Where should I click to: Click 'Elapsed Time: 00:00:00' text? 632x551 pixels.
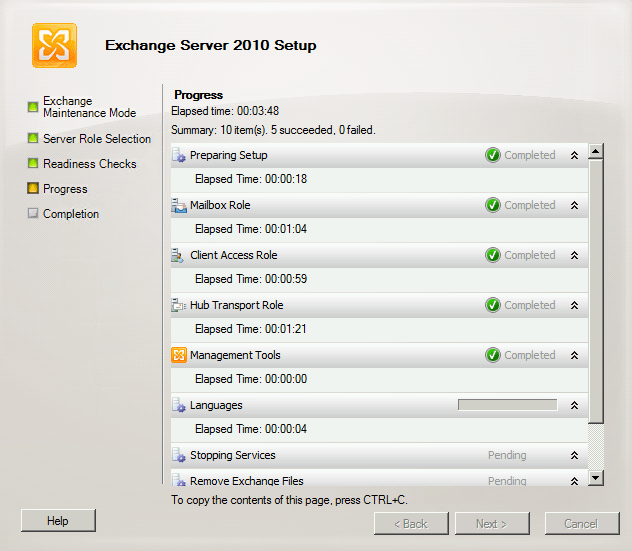pyautogui.click(x=251, y=379)
